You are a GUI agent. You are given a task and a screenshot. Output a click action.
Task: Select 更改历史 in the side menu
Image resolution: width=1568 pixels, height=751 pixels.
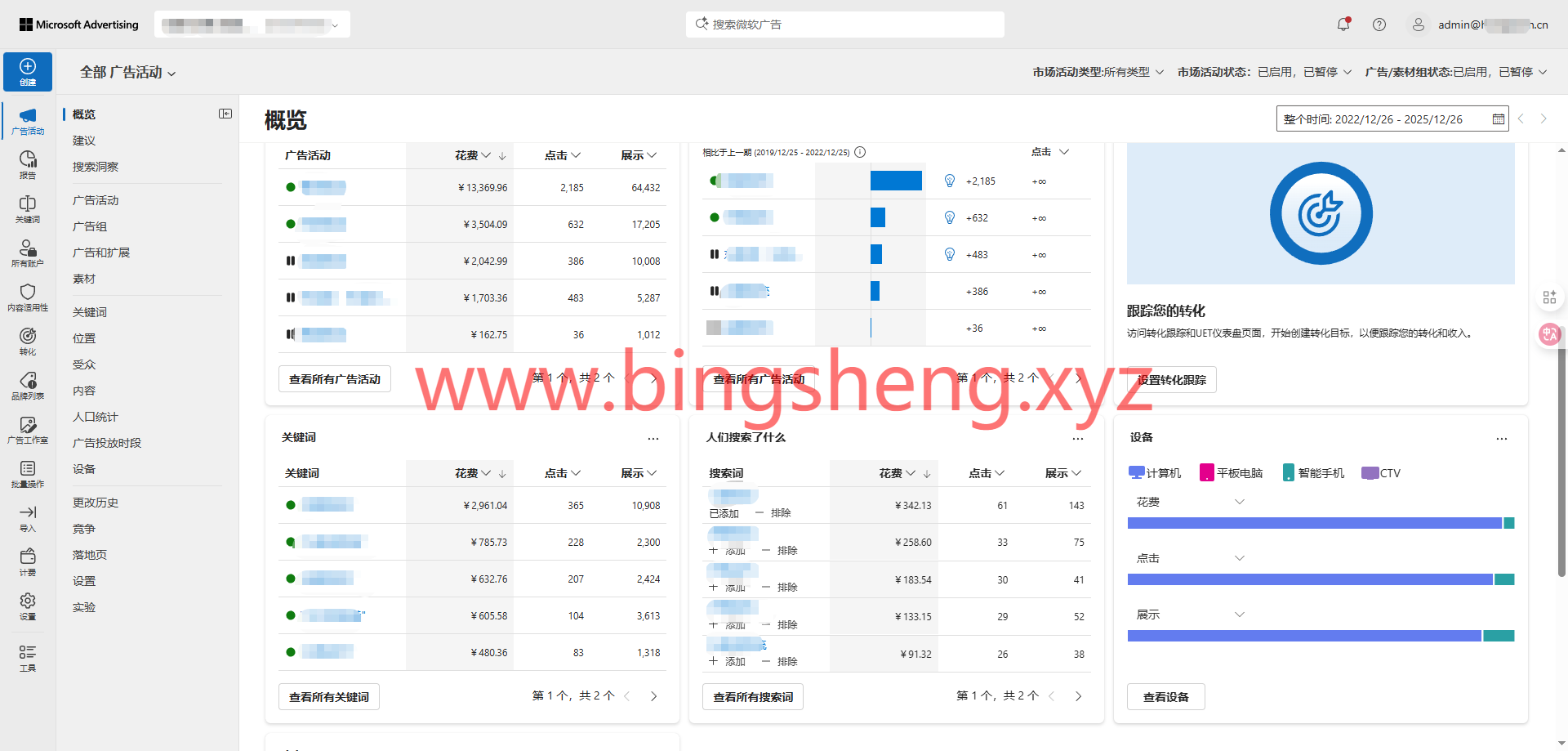[x=96, y=503]
